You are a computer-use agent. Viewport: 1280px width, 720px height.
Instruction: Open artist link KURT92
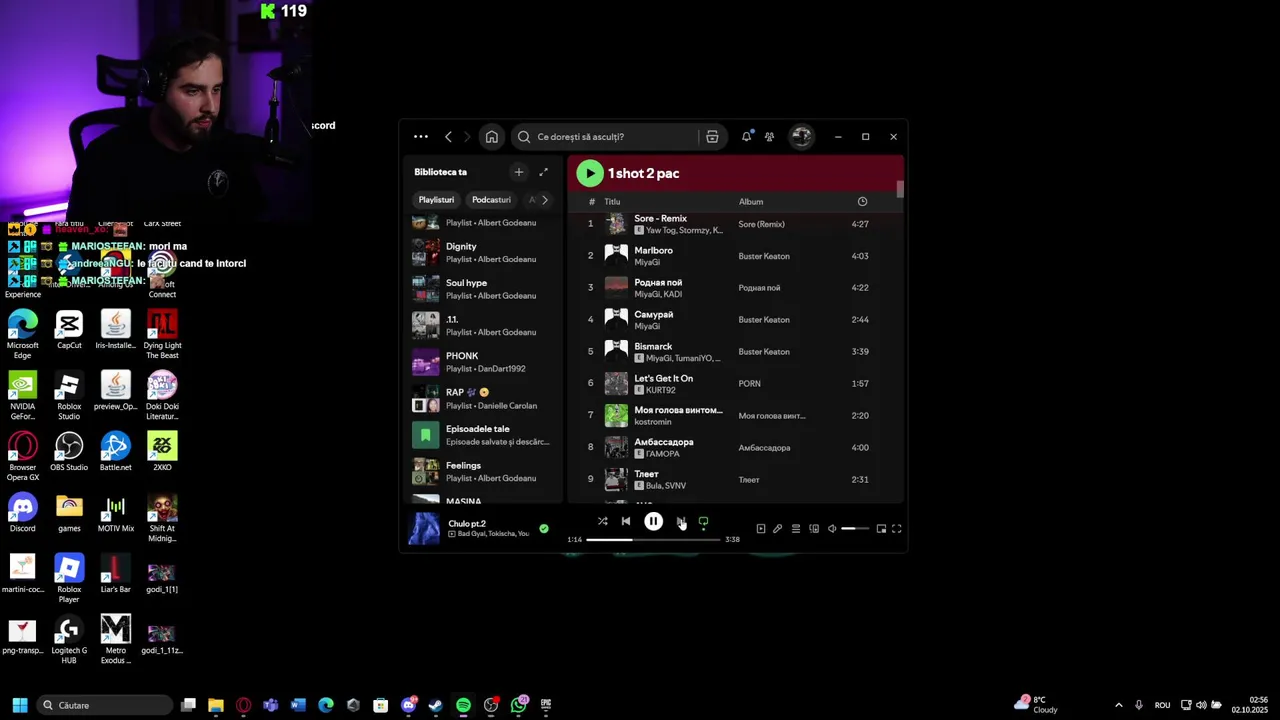pos(662,390)
